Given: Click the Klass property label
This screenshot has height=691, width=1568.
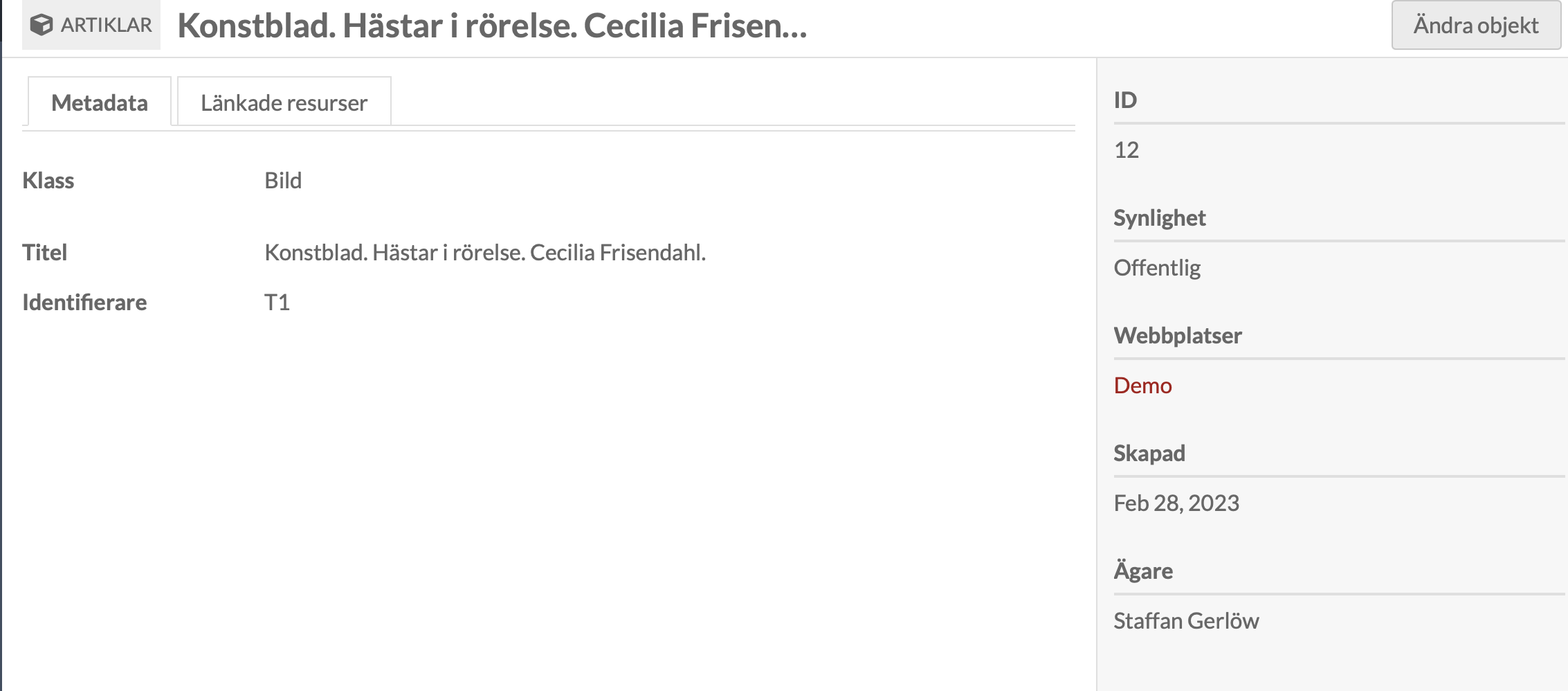Looking at the screenshot, I should click(x=48, y=180).
